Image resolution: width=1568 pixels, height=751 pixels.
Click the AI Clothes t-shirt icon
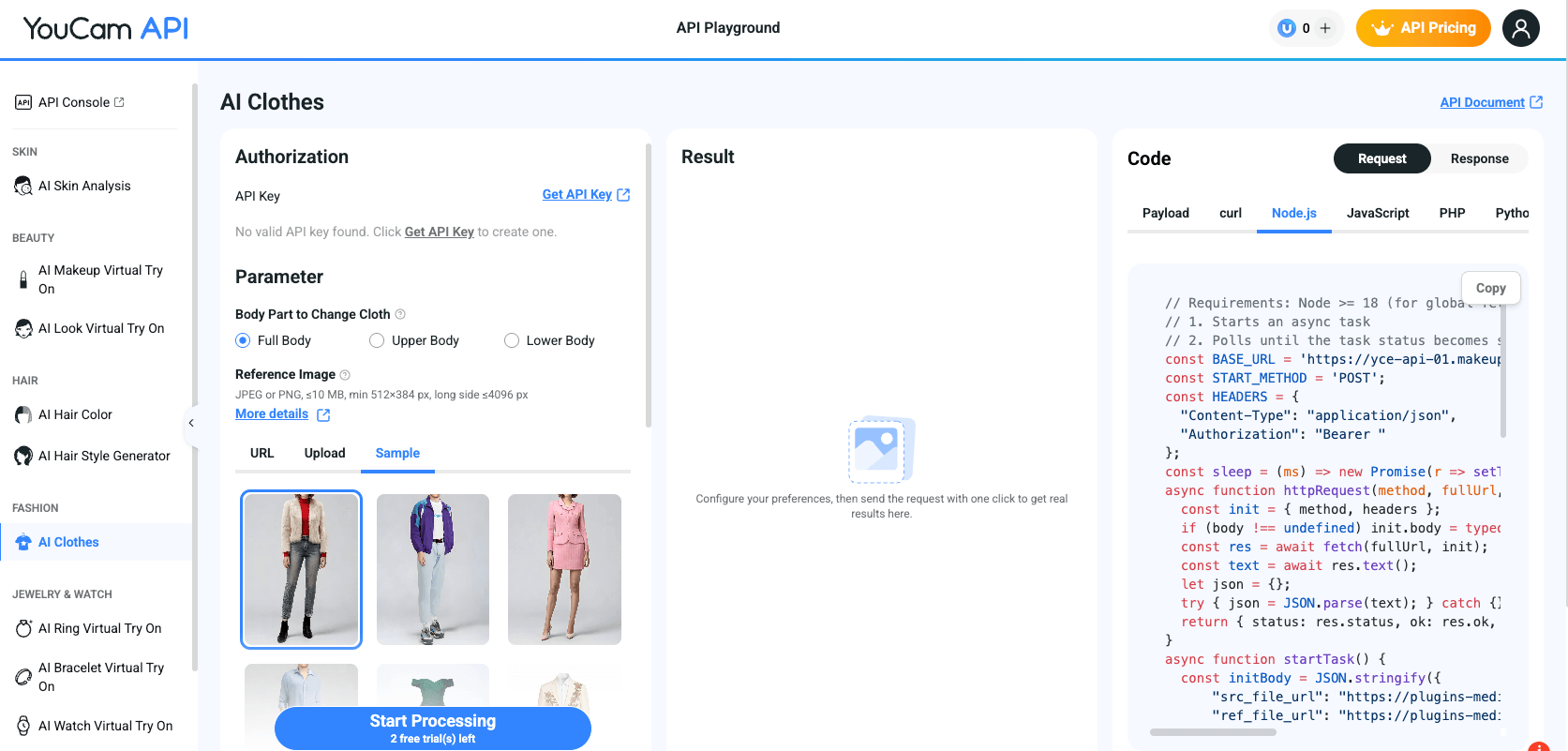point(23,542)
